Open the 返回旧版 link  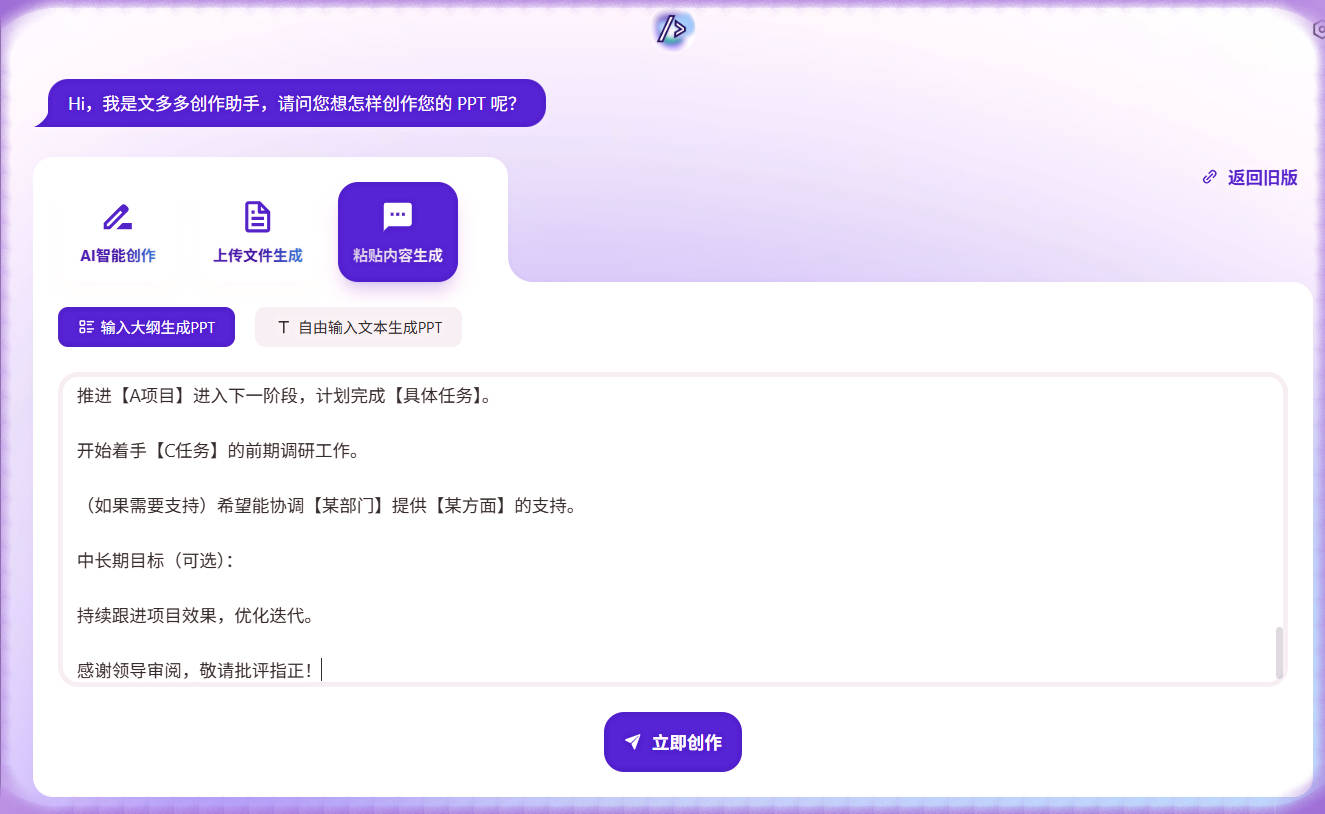1250,177
